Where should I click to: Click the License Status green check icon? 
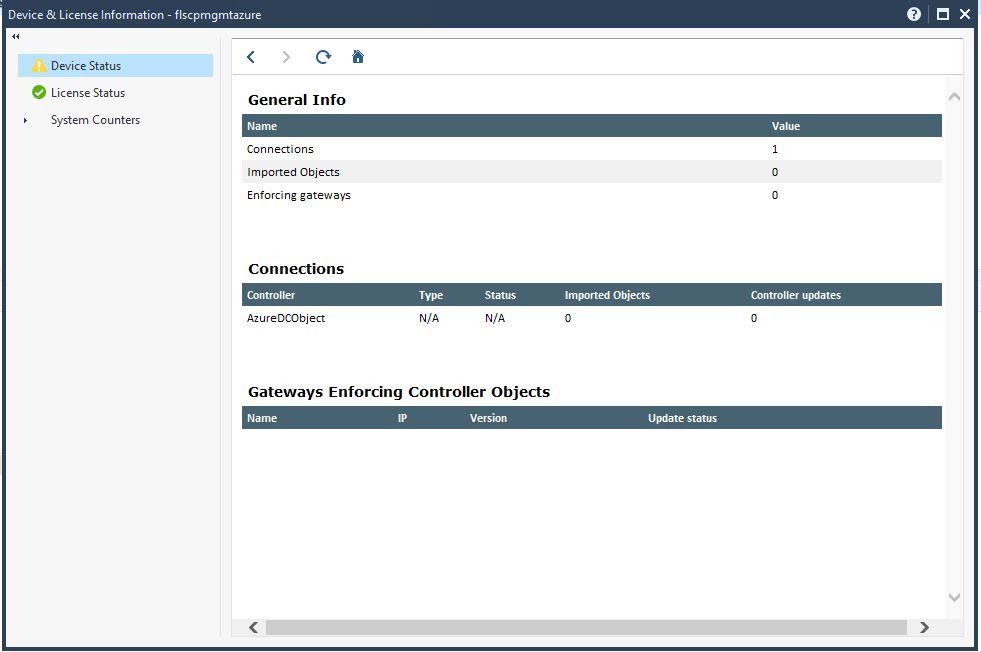coord(36,92)
